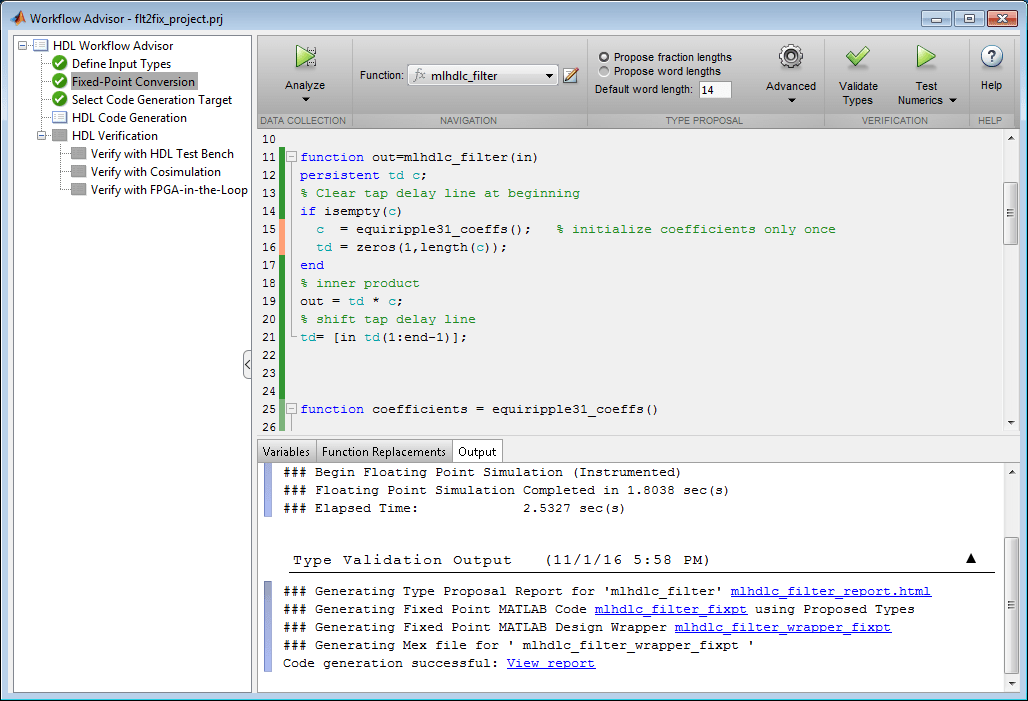Click the edit function pencil icon
1028x701 pixels.
coord(571,76)
